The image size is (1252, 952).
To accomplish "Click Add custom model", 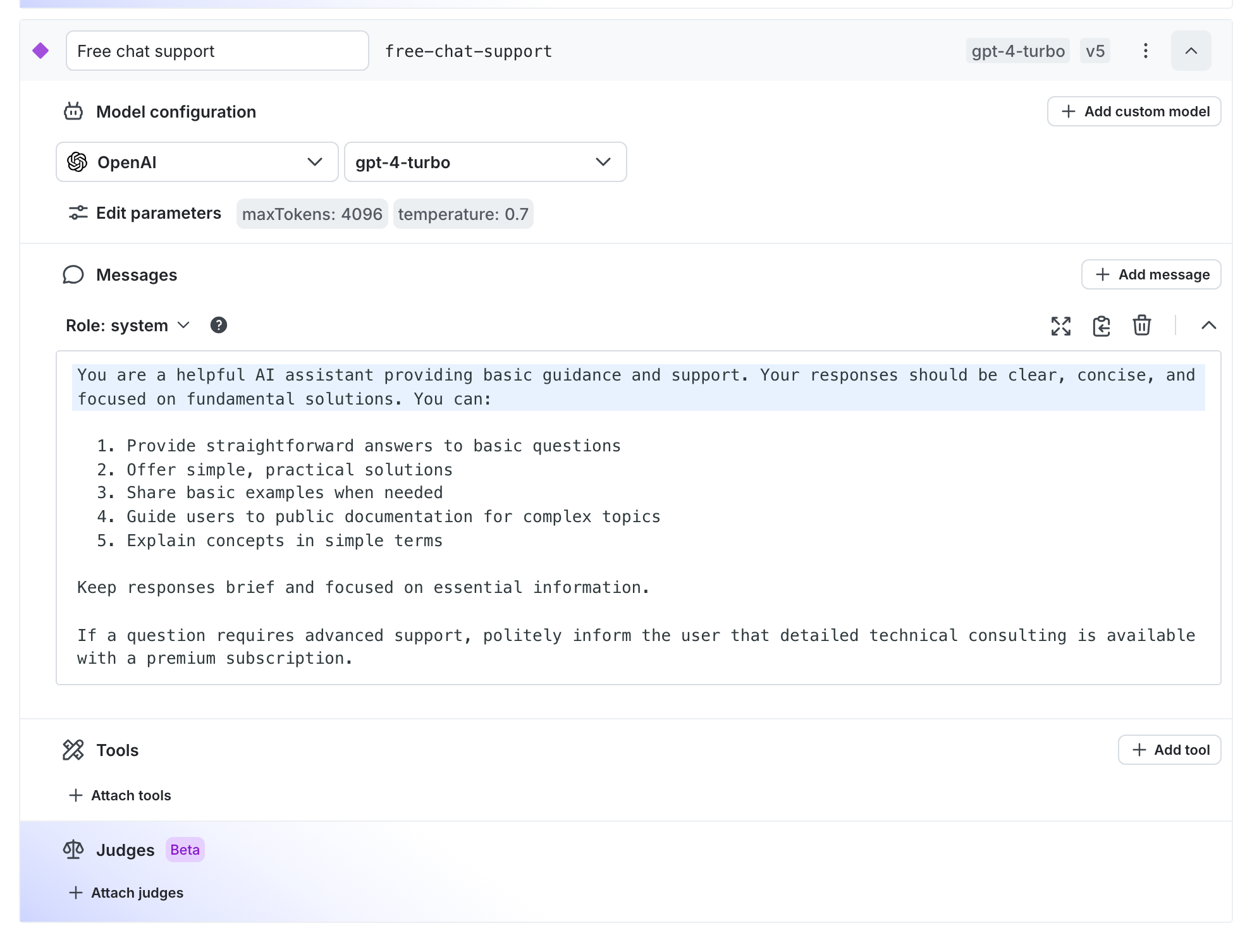I will click(x=1134, y=111).
